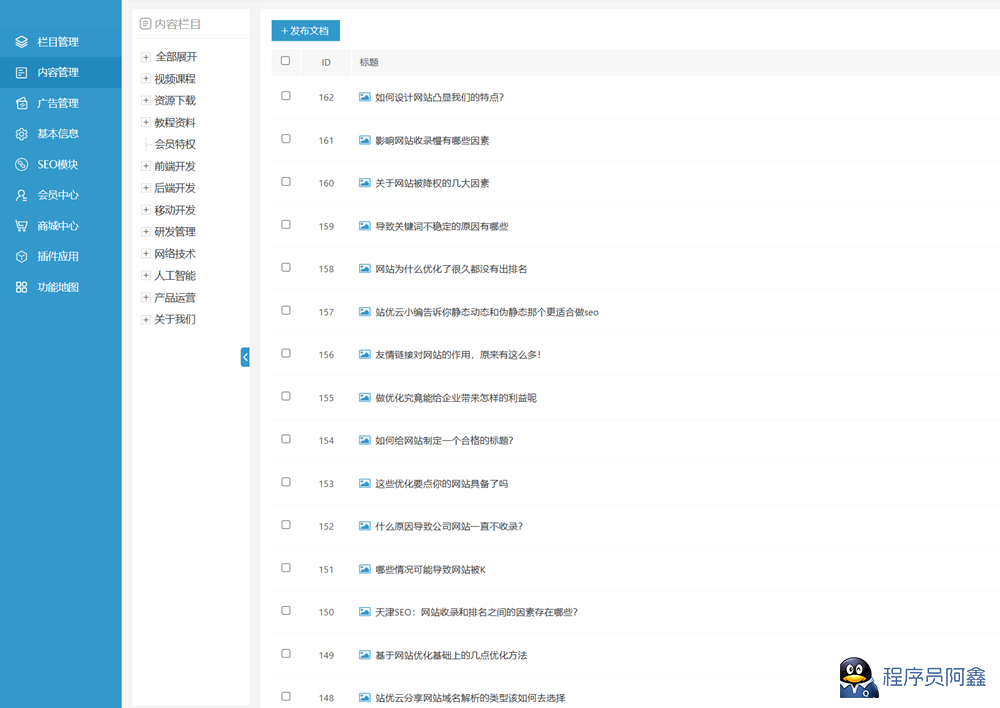This screenshot has height=708, width=1000.
Task: Select 会员特权 in the category tree
Action: pos(175,144)
